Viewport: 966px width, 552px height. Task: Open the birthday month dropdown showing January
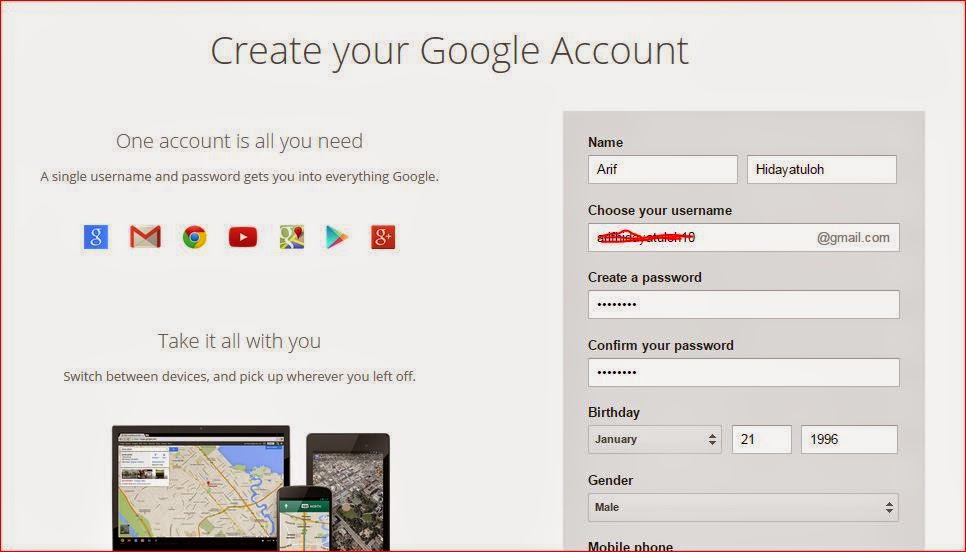[654, 439]
